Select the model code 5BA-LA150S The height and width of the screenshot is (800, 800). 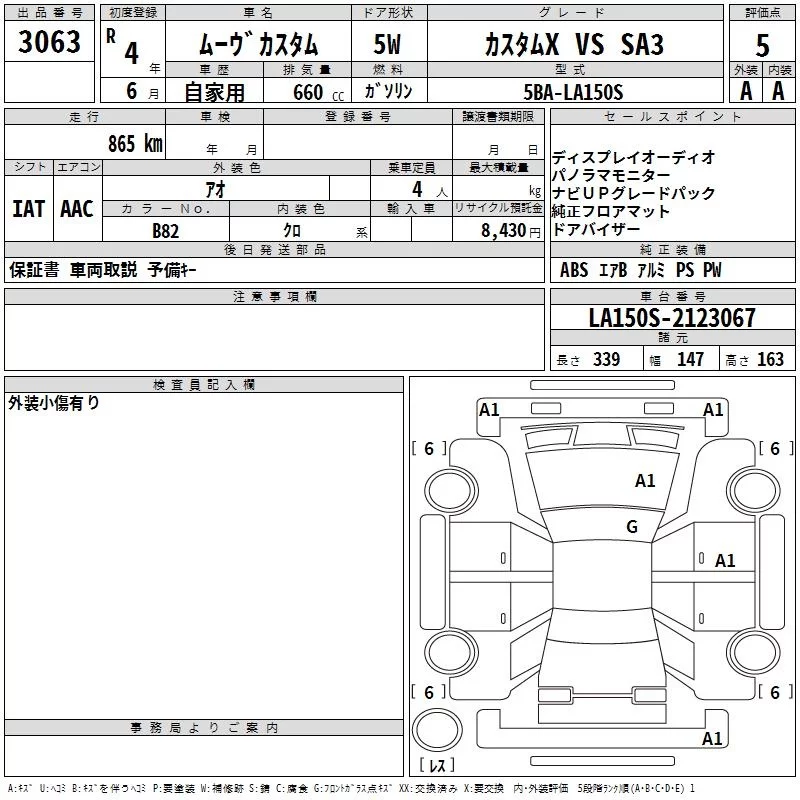pos(573,92)
